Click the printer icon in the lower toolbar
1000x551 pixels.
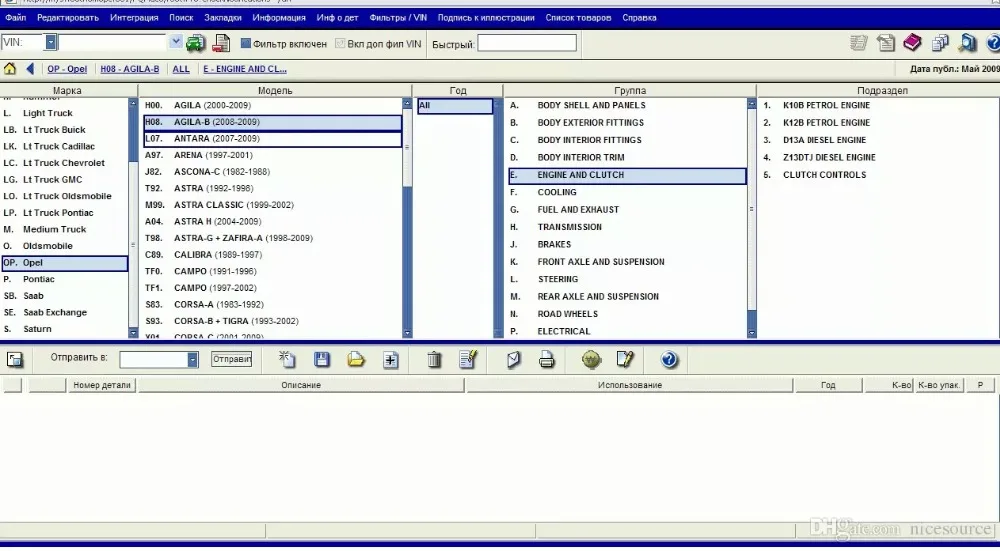[x=547, y=360]
